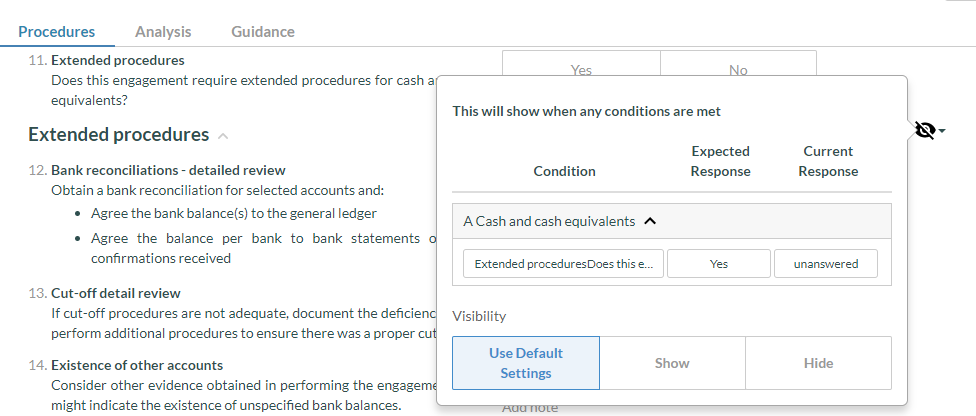Switch to the Procedures tab

point(57,31)
